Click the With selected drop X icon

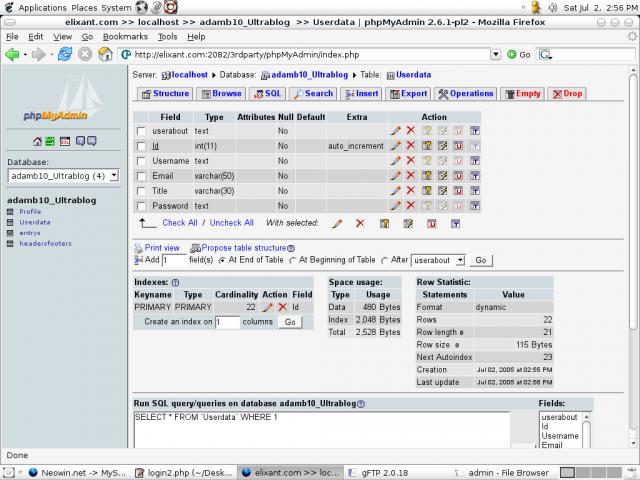[360, 223]
